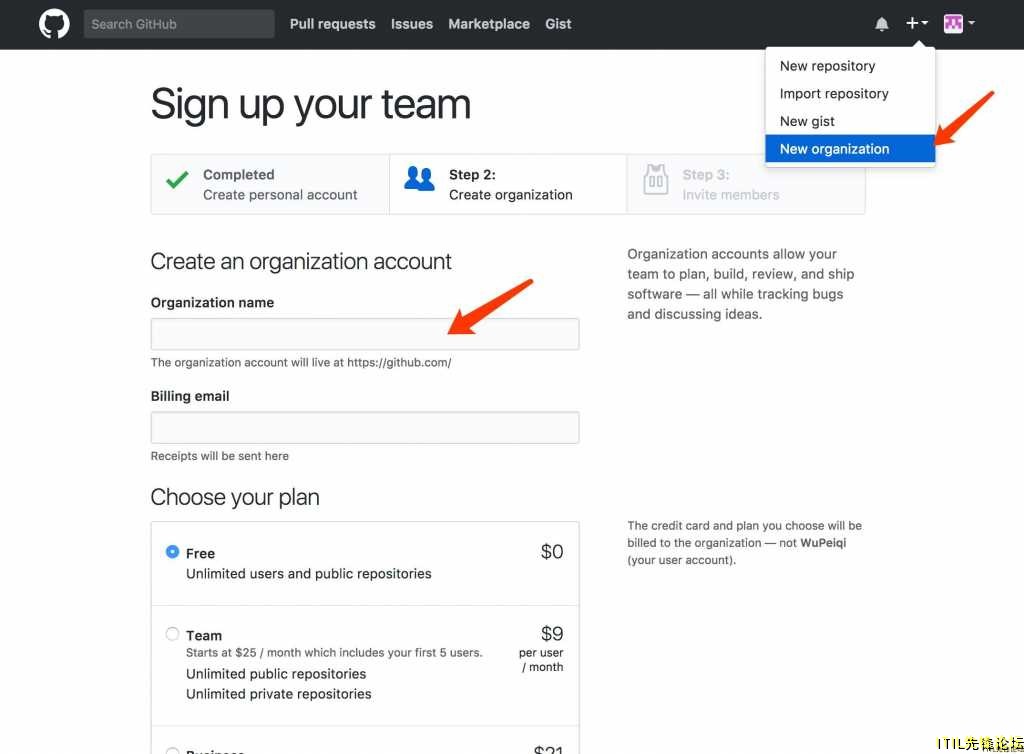
Task: Open Gist in the top navigation
Action: (x=558, y=24)
